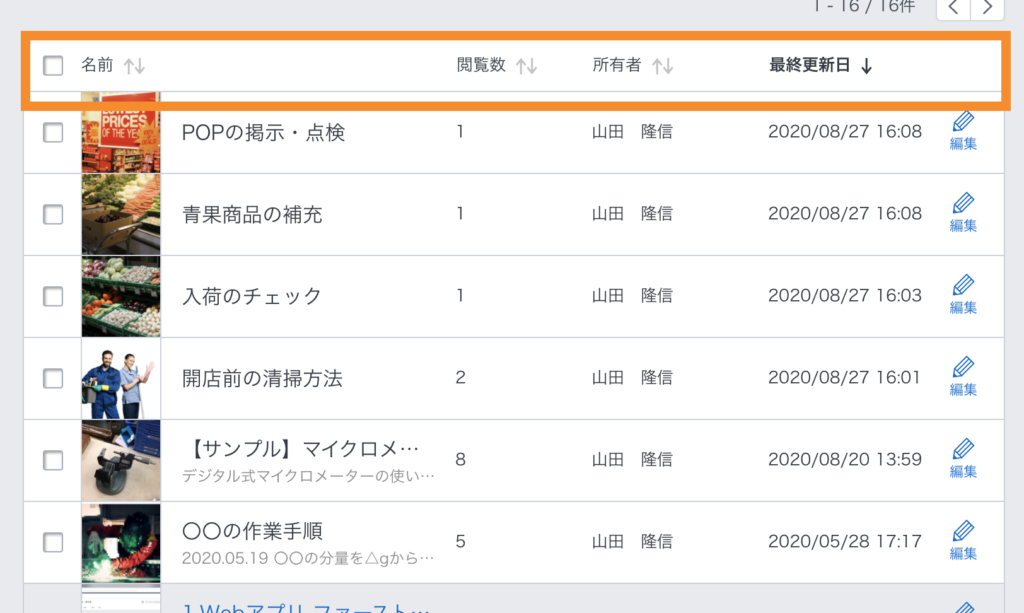The width and height of the screenshot is (1024, 613).
Task: Click the edit pencil for POPの掲示・点検
Action: (x=963, y=130)
